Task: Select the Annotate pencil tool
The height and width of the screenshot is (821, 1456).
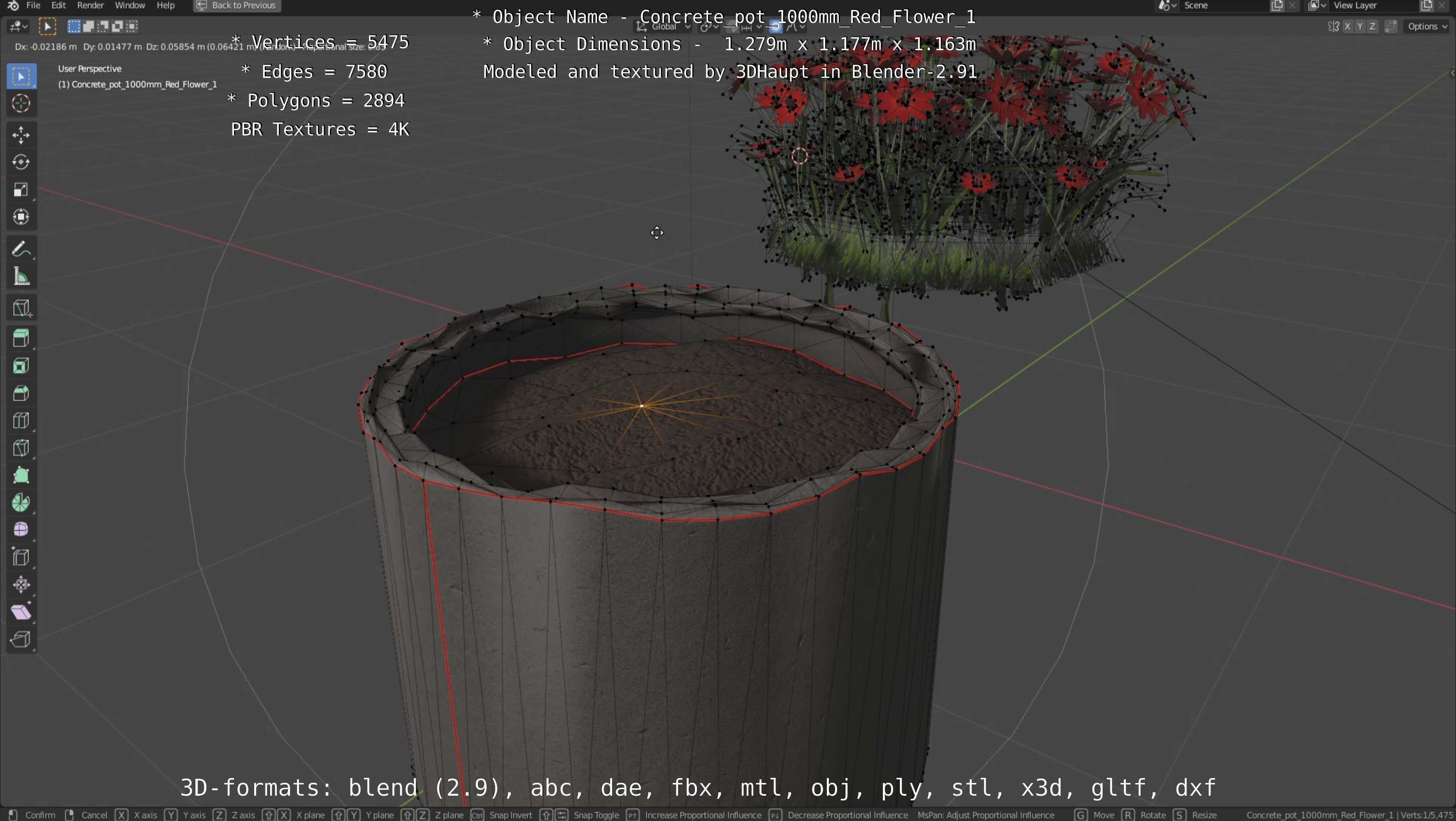Action: (x=21, y=249)
